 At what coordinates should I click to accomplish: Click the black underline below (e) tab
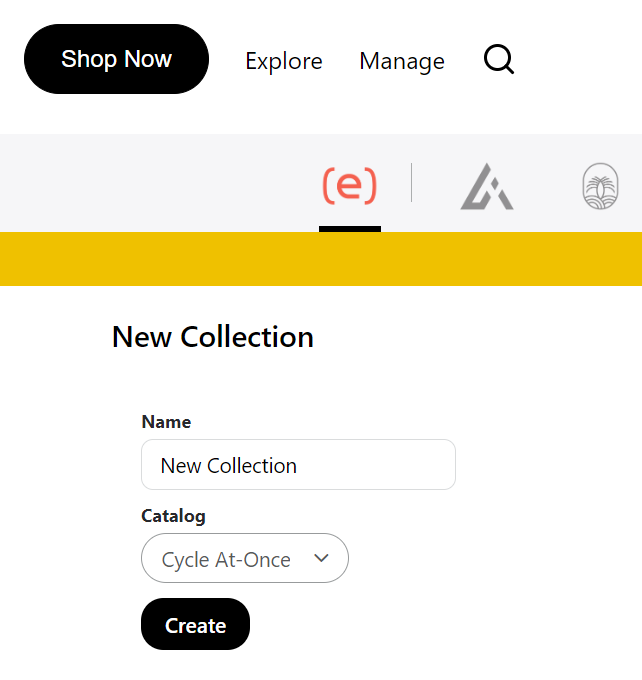click(349, 229)
